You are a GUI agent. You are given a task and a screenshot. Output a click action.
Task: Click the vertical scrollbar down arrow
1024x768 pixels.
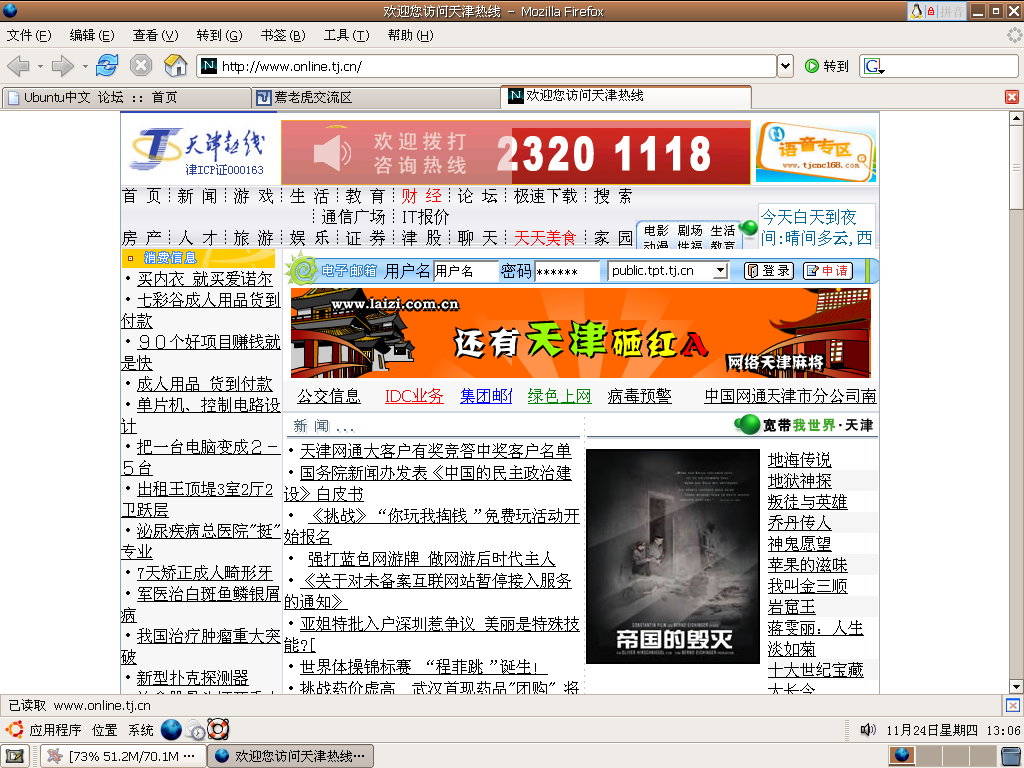coord(1016,686)
